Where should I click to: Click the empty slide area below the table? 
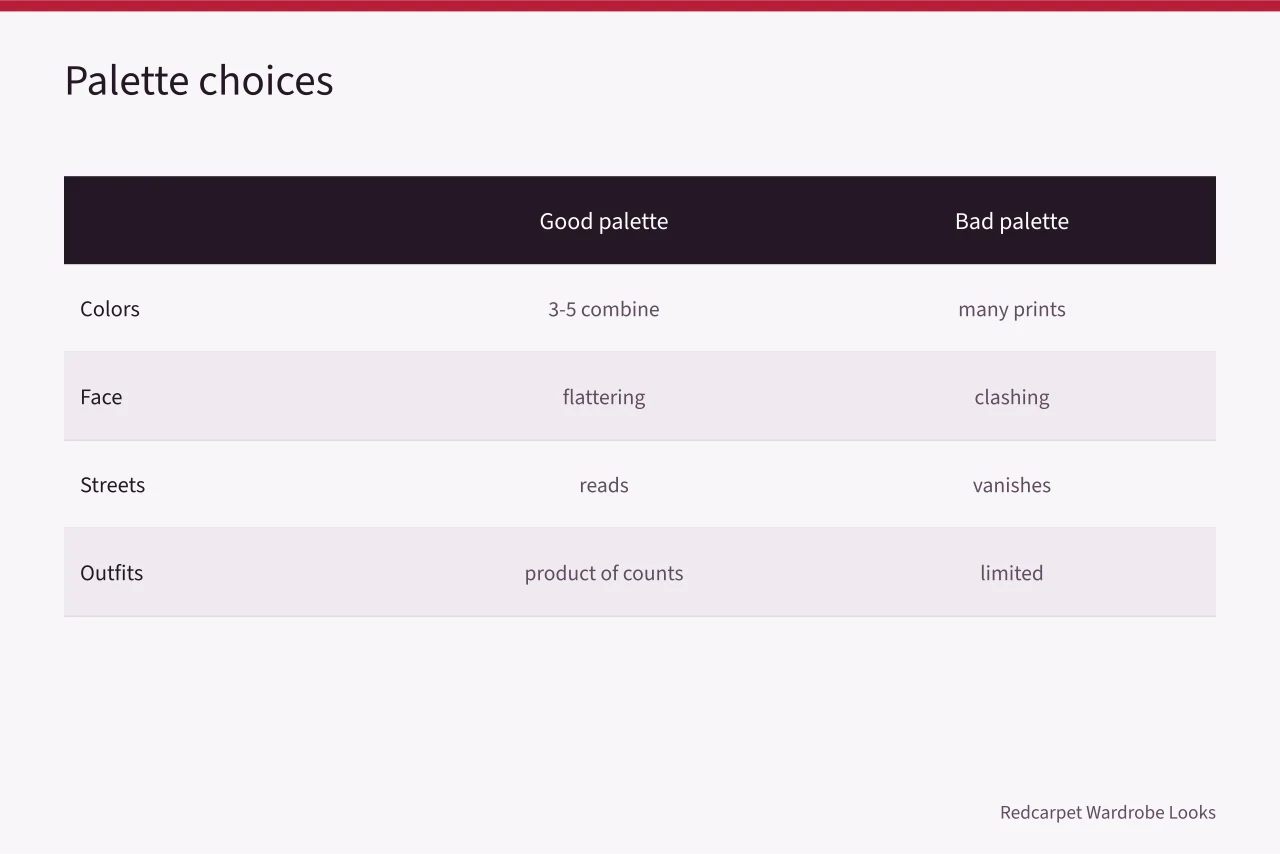pyautogui.click(x=640, y=700)
